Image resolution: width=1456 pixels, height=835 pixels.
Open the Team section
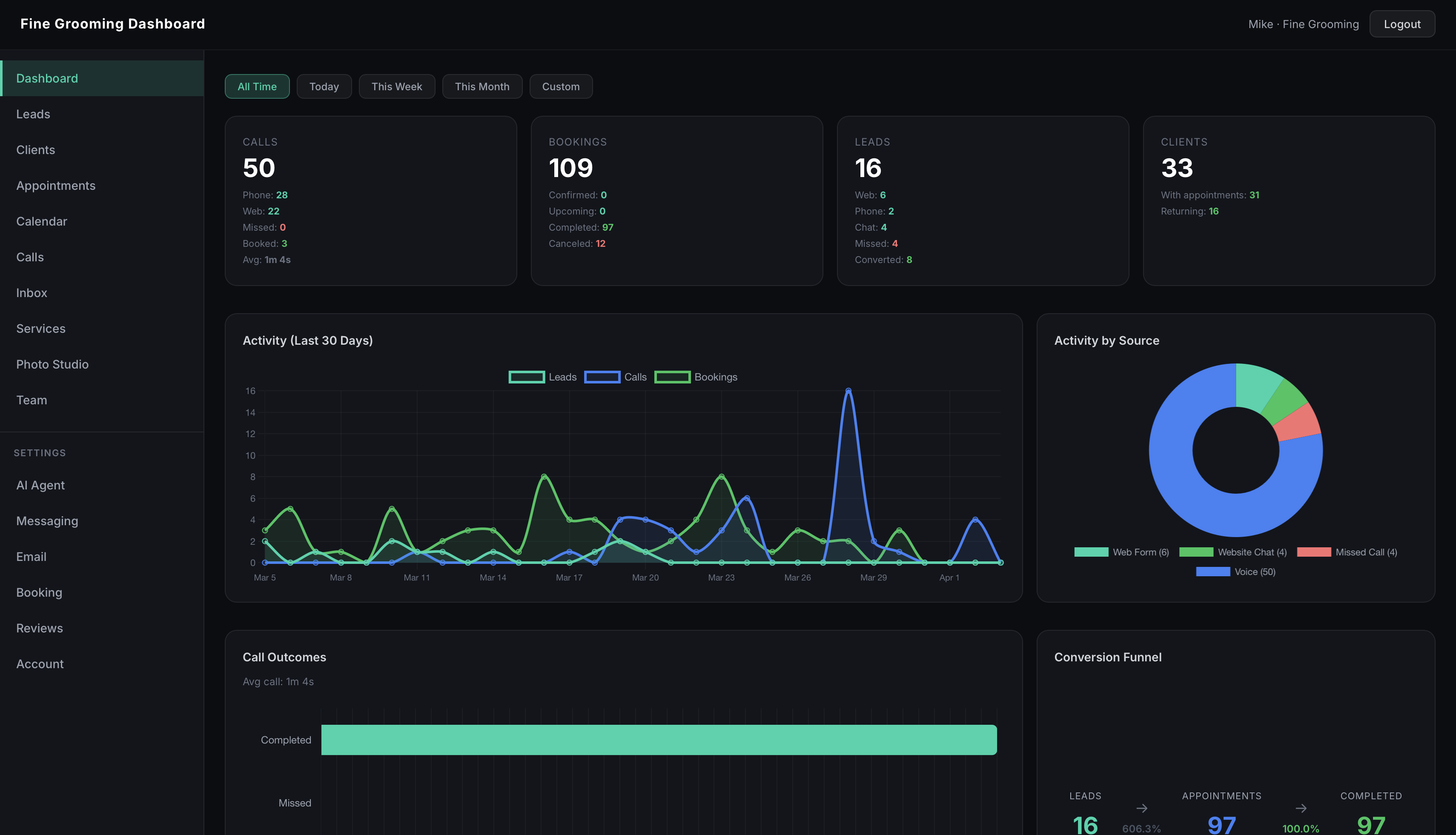[x=32, y=400]
